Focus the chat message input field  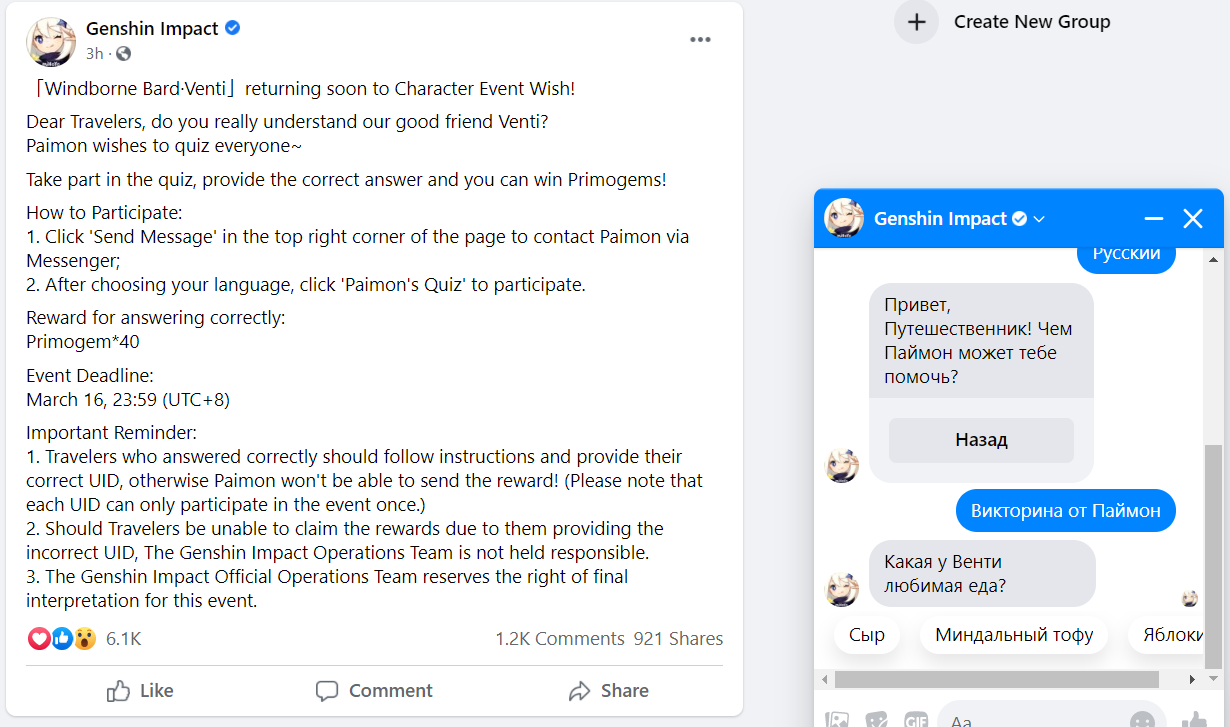click(1030, 719)
